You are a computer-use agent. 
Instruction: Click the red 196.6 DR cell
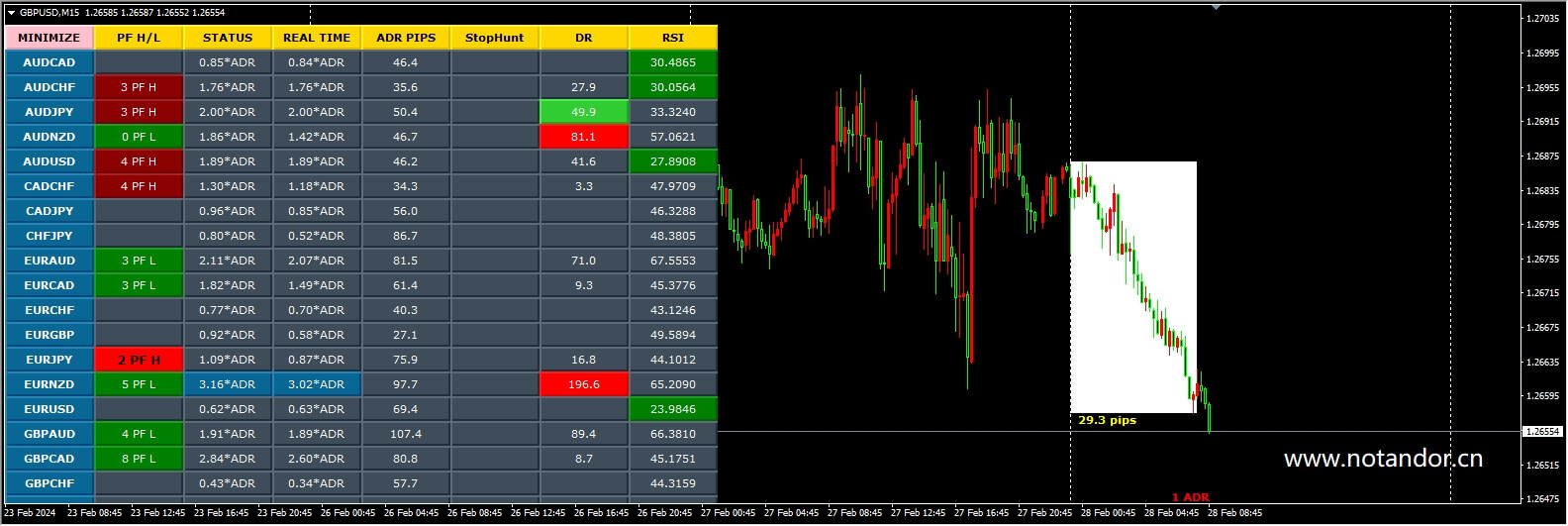pyautogui.click(x=584, y=384)
